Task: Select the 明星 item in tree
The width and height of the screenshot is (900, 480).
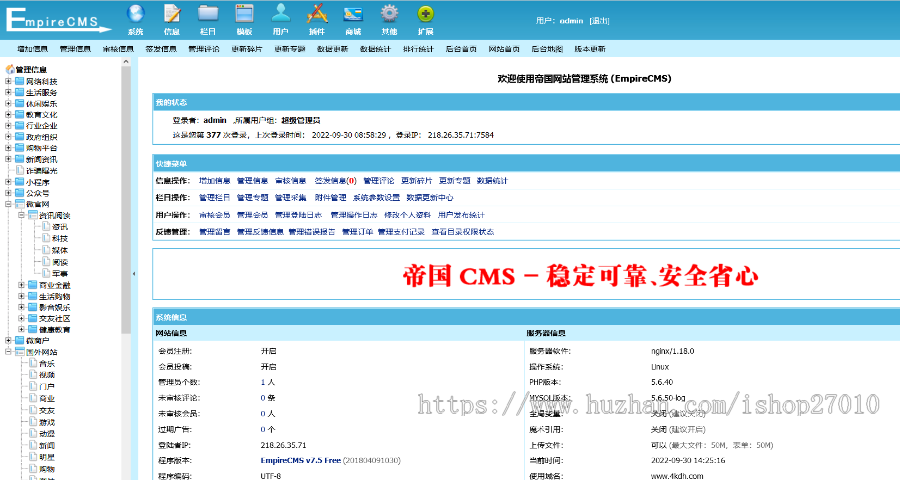Action: (47, 457)
